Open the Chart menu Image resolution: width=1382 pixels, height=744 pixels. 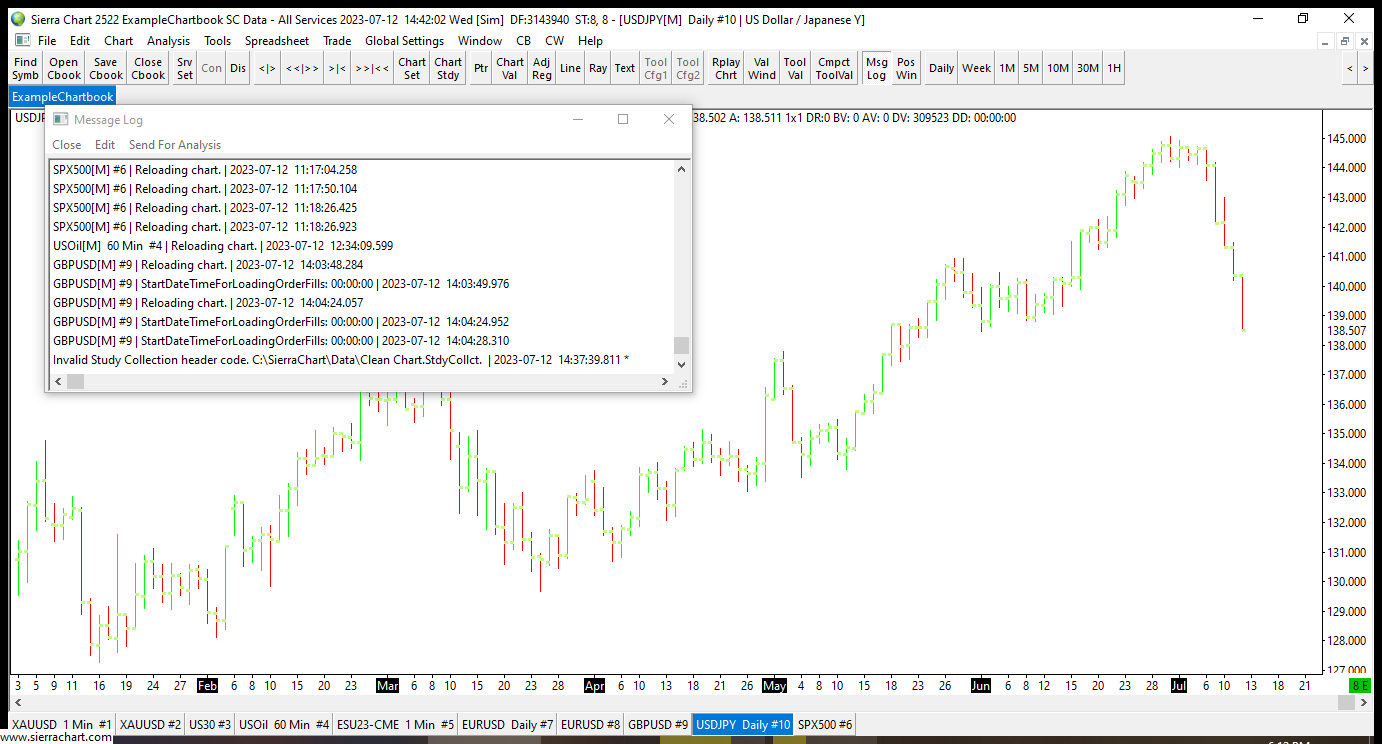118,41
